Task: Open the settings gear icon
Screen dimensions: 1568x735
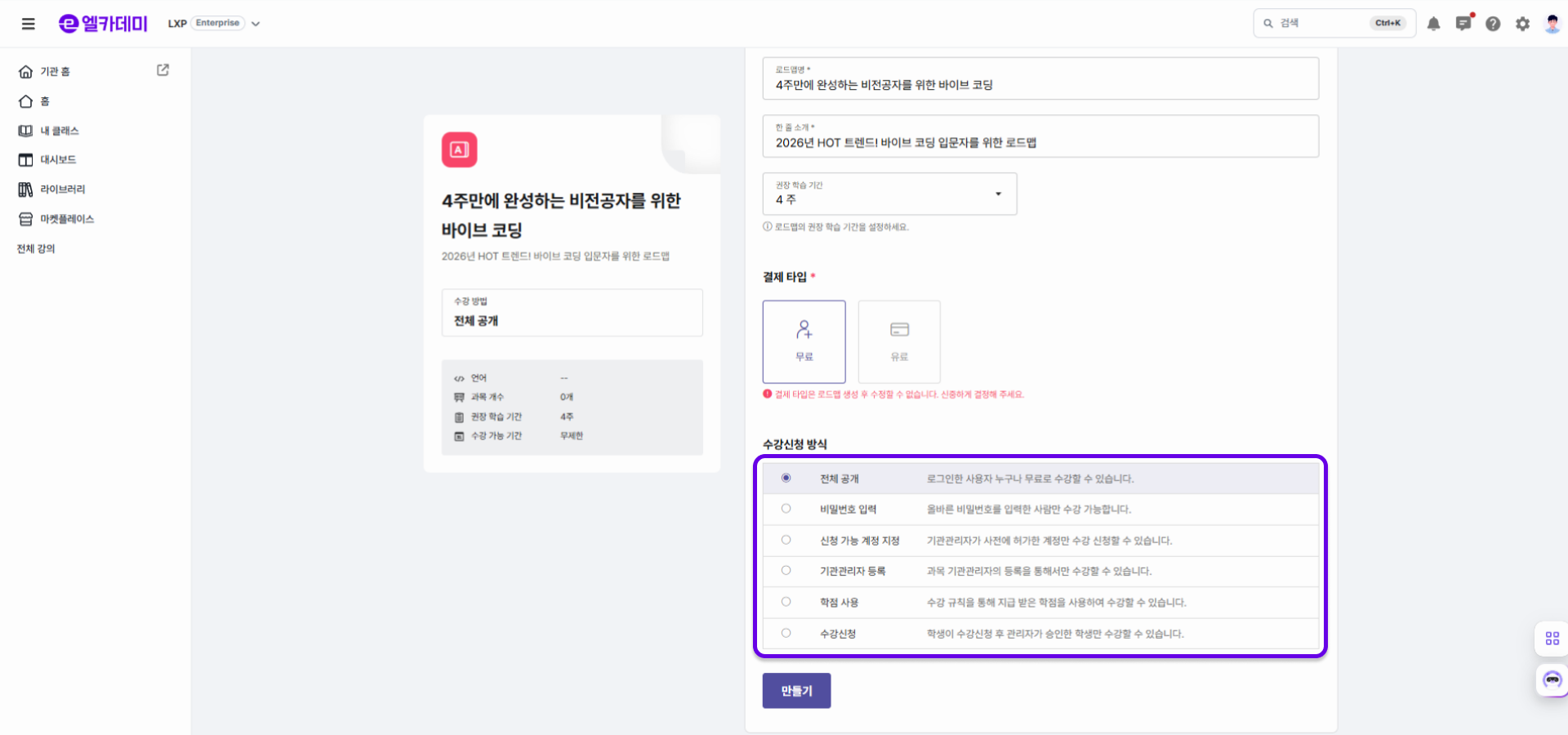Action: [1522, 24]
